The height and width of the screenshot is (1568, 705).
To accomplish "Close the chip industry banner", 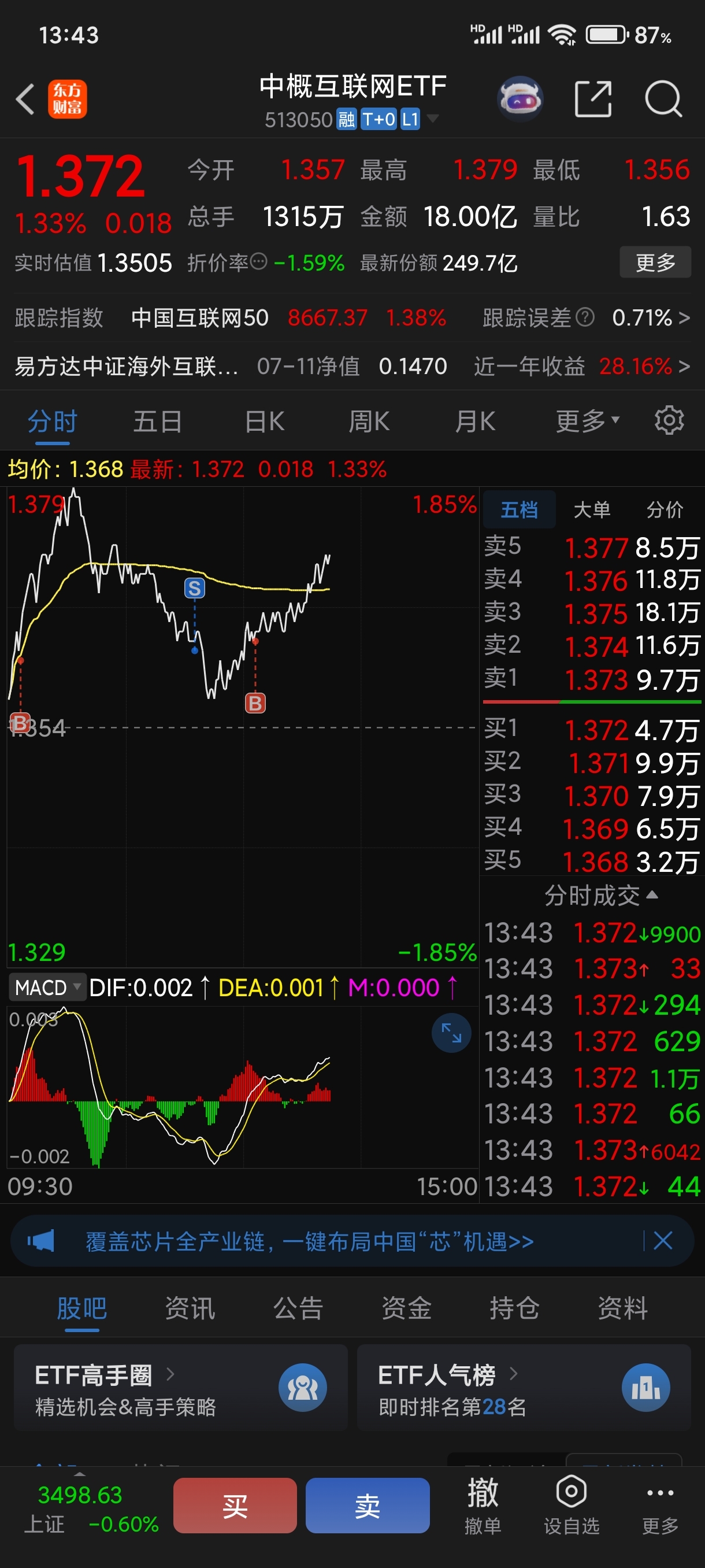I will [x=662, y=1240].
